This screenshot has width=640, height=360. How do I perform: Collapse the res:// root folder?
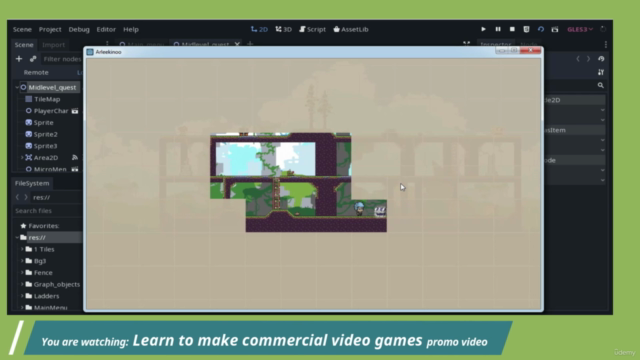tap(17, 238)
